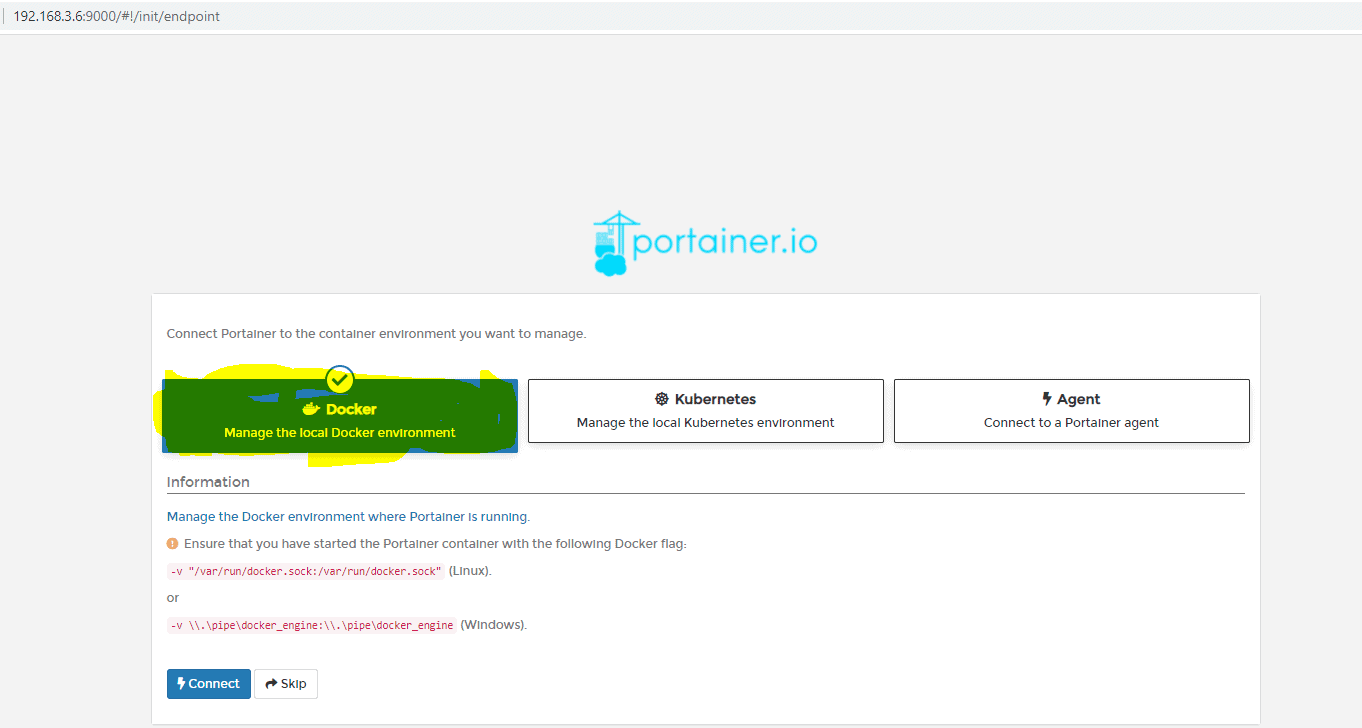Select the Docker environment option

coord(340,412)
